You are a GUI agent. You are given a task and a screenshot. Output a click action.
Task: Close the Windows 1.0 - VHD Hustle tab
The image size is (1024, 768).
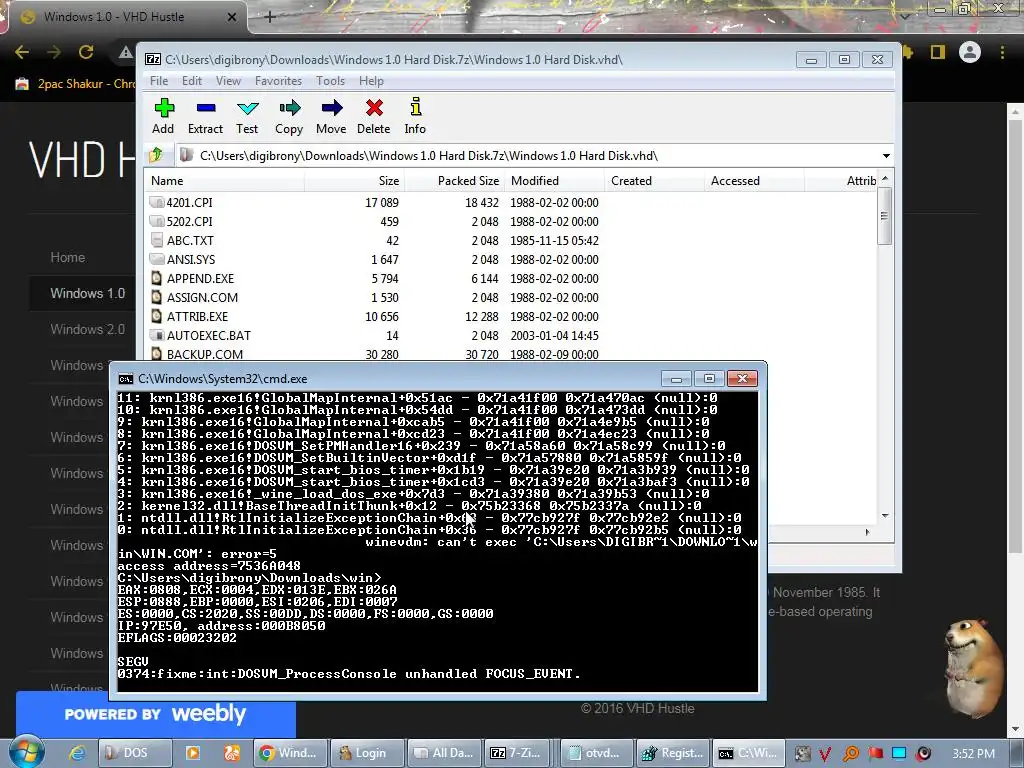click(231, 17)
